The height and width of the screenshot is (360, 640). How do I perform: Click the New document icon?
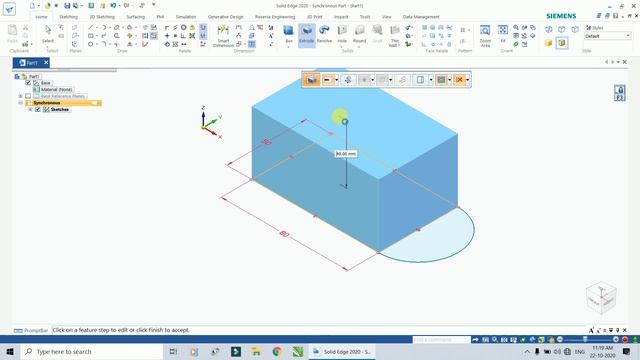click(33, 6)
